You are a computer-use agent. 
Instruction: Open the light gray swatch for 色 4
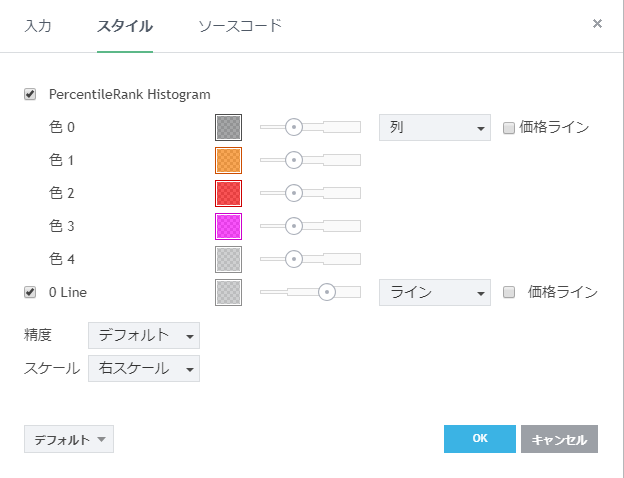228,259
